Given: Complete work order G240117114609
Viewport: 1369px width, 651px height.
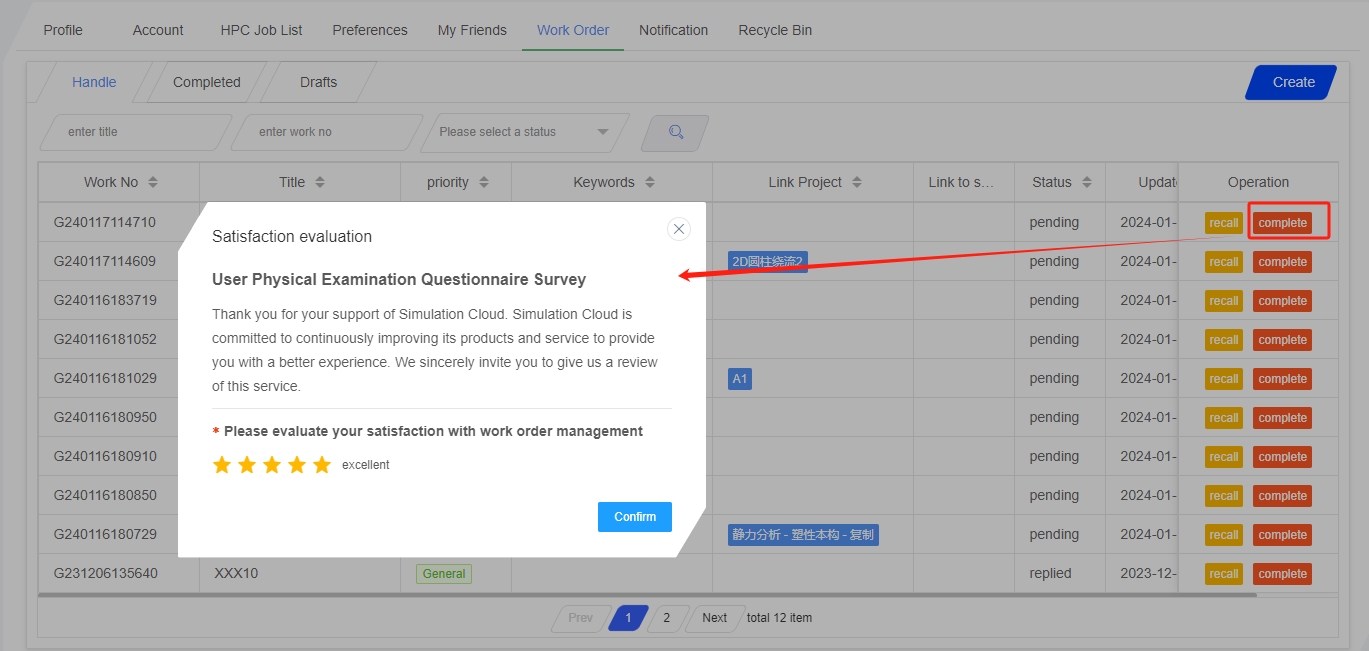Looking at the screenshot, I should [1282, 262].
